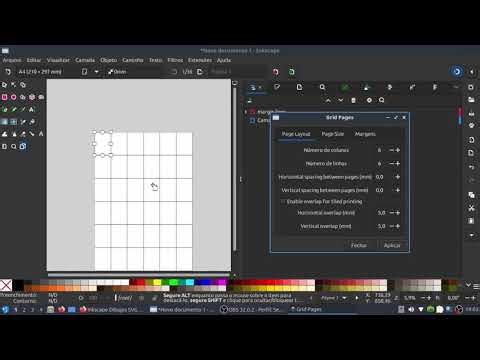Click the open folder icon in right bar
The width and height of the screenshot is (480, 360).
coord(471,100)
